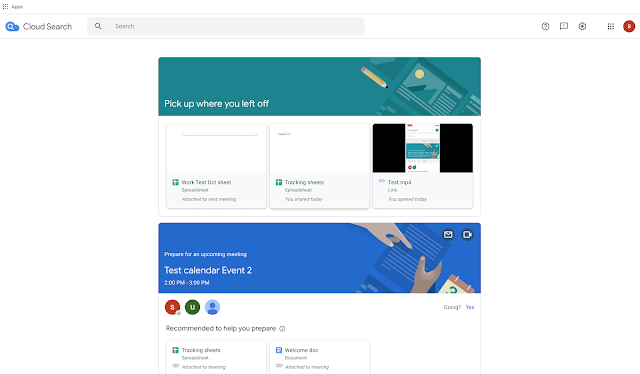Click the link icon beside Test.mp4
Screen dimensions: 640x374
point(382,180)
